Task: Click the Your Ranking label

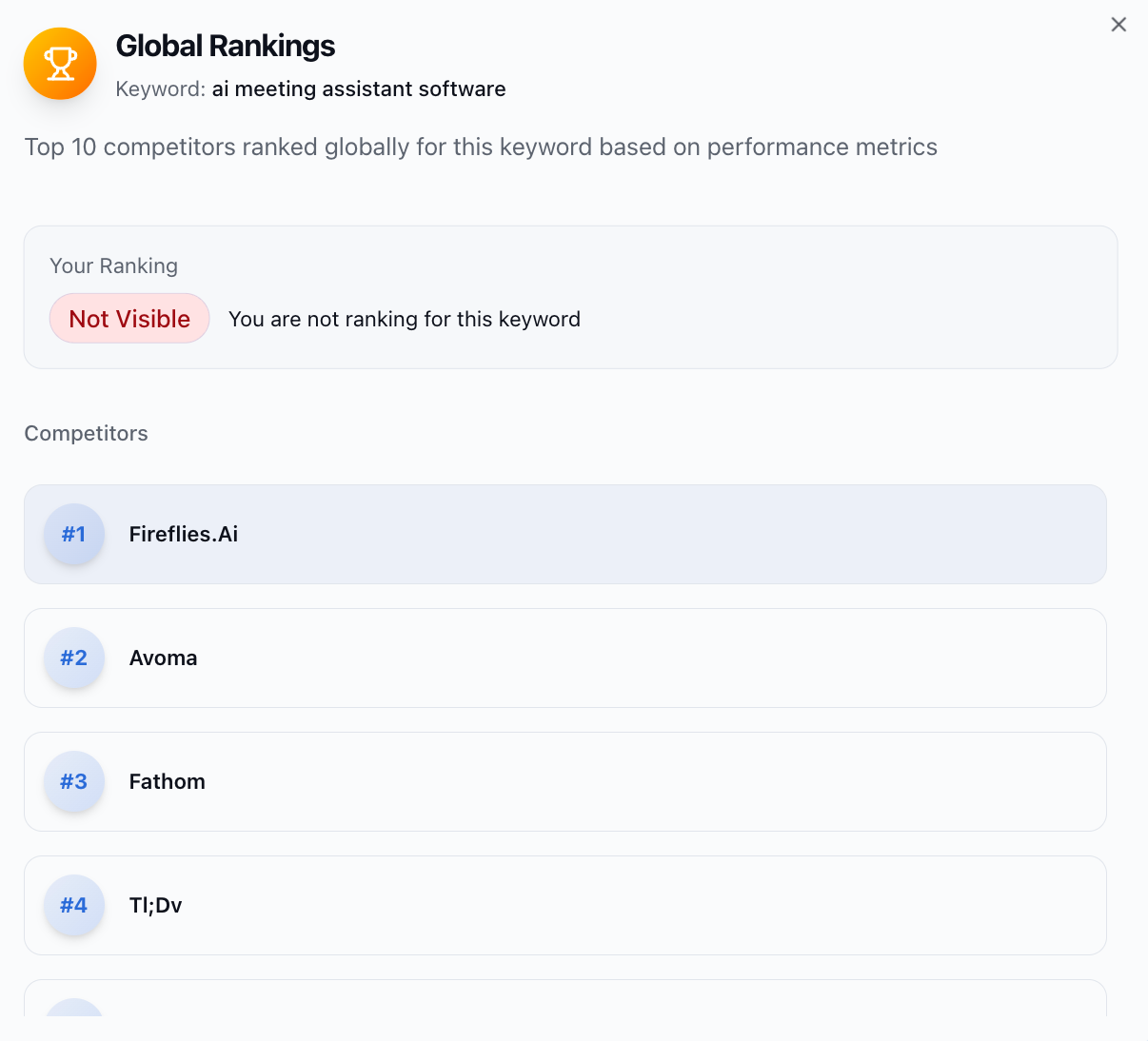Action: point(114,266)
